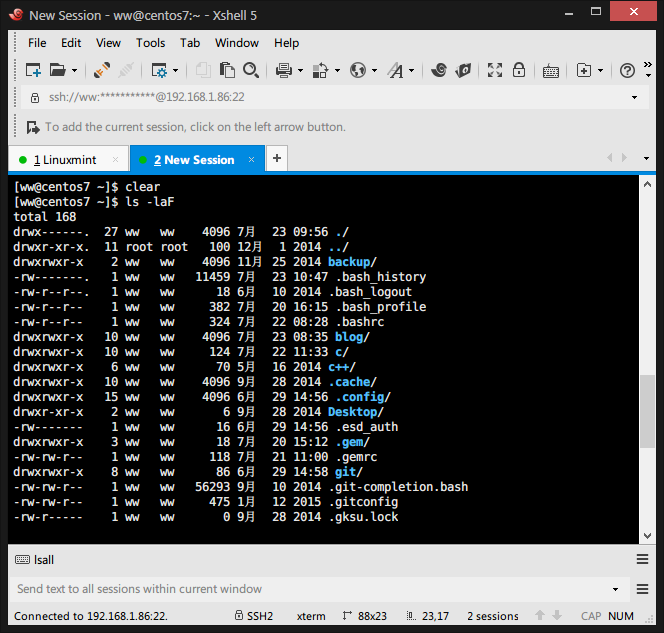Launch Xftp icon in toolbar
This screenshot has height=633, width=664.
point(463,70)
